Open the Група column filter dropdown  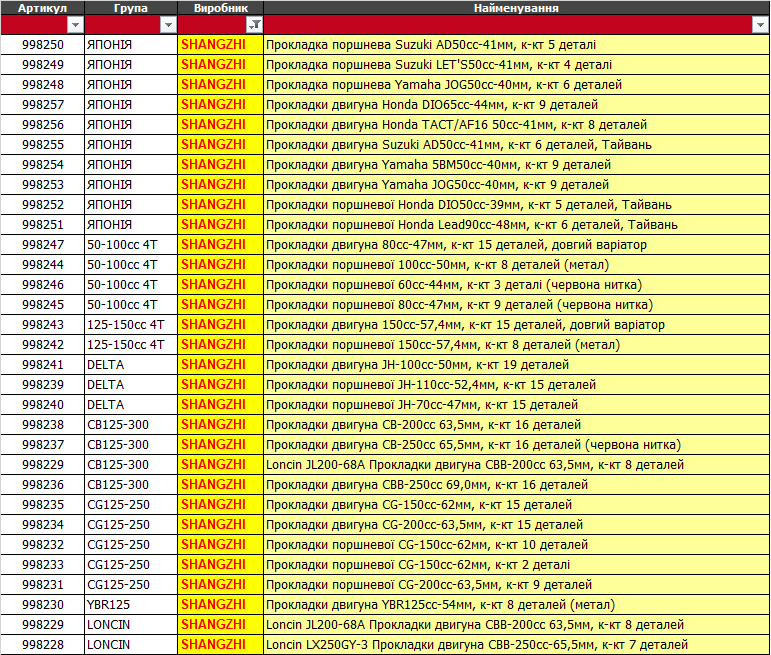[167, 25]
